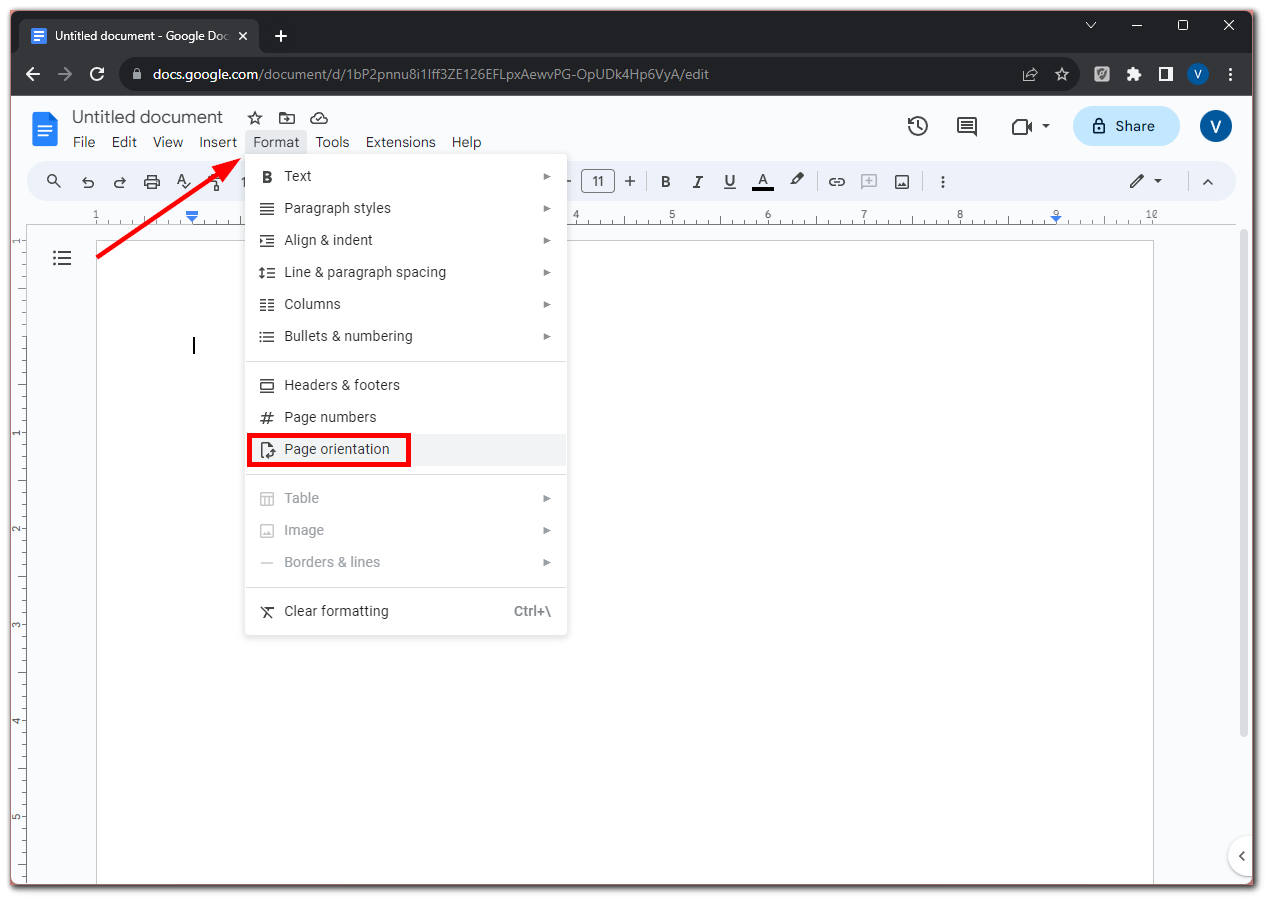Click the insert link icon
Viewport: 1271px width, 903px height.
(837, 181)
